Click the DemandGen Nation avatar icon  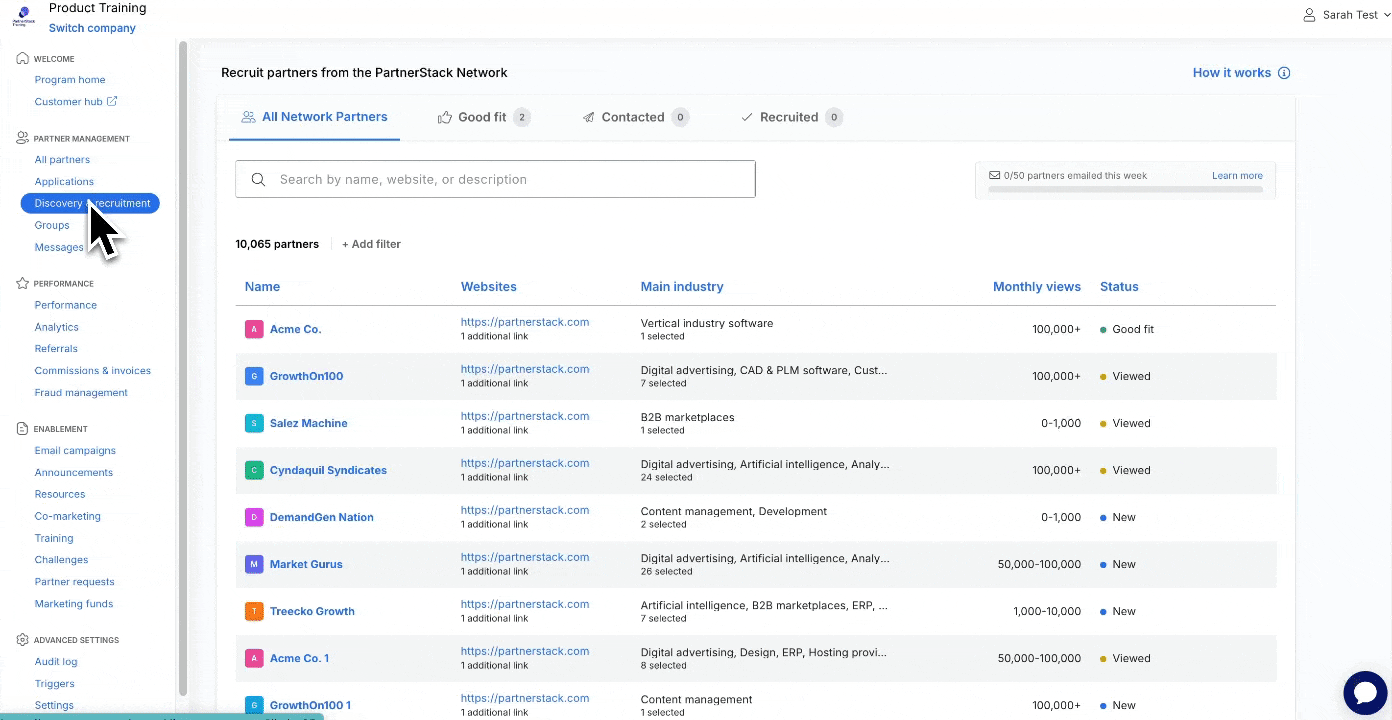click(x=254, y=517)
